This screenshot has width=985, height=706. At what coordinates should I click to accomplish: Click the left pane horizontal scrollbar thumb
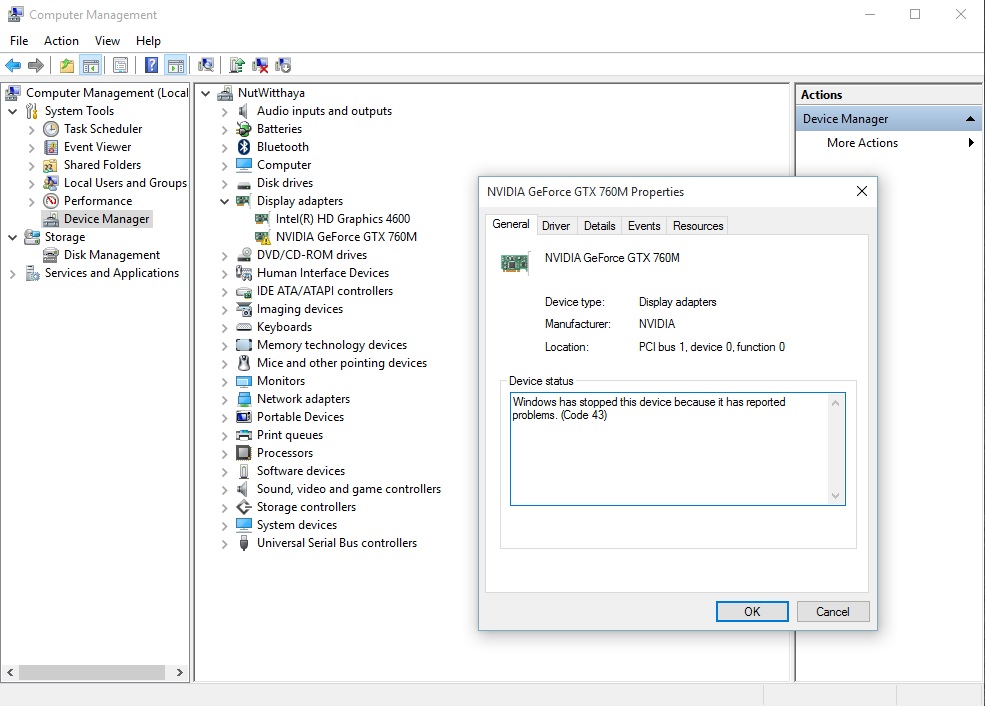(x=92, y=672)
